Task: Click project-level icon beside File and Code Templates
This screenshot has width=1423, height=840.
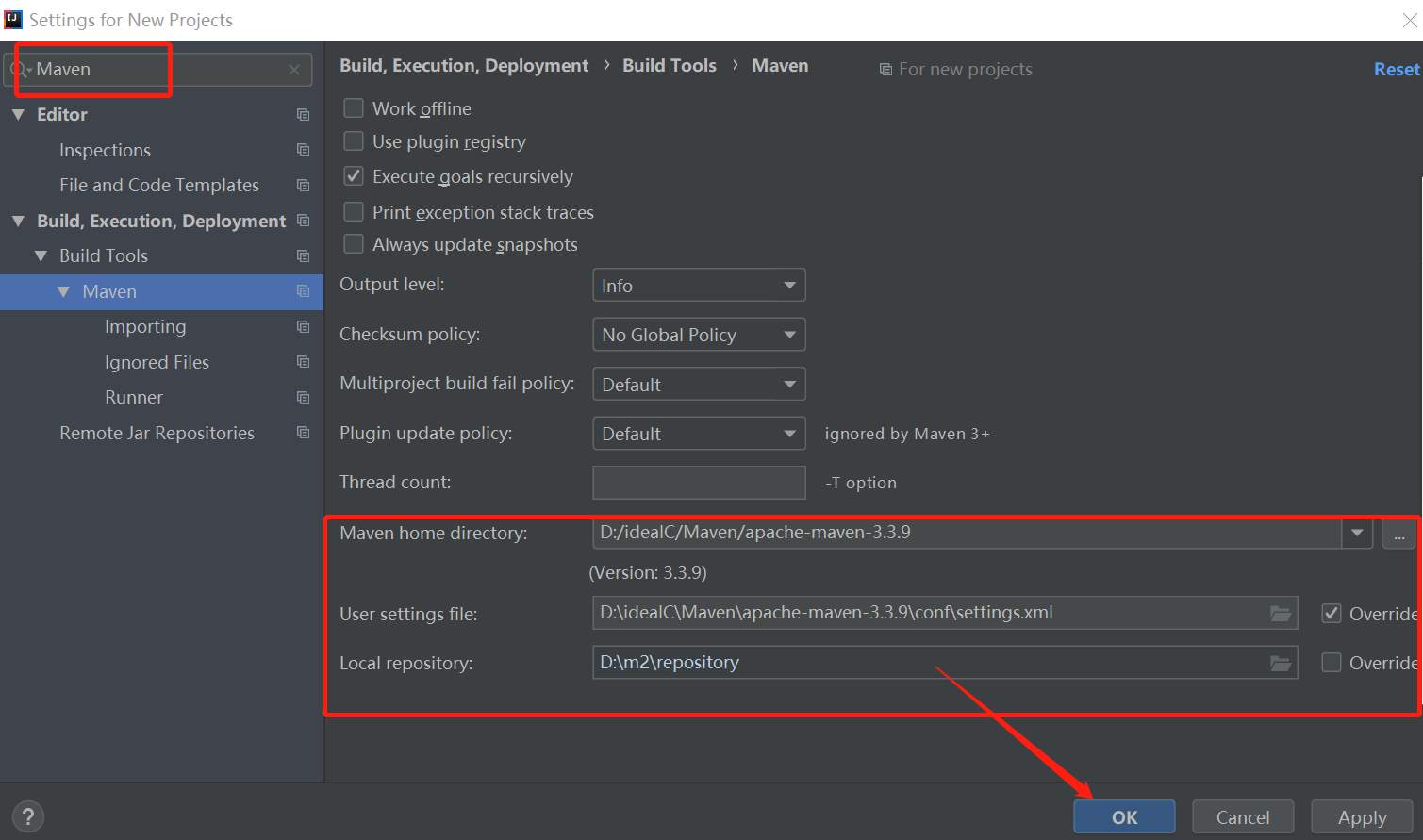Action: coord(303,185)
